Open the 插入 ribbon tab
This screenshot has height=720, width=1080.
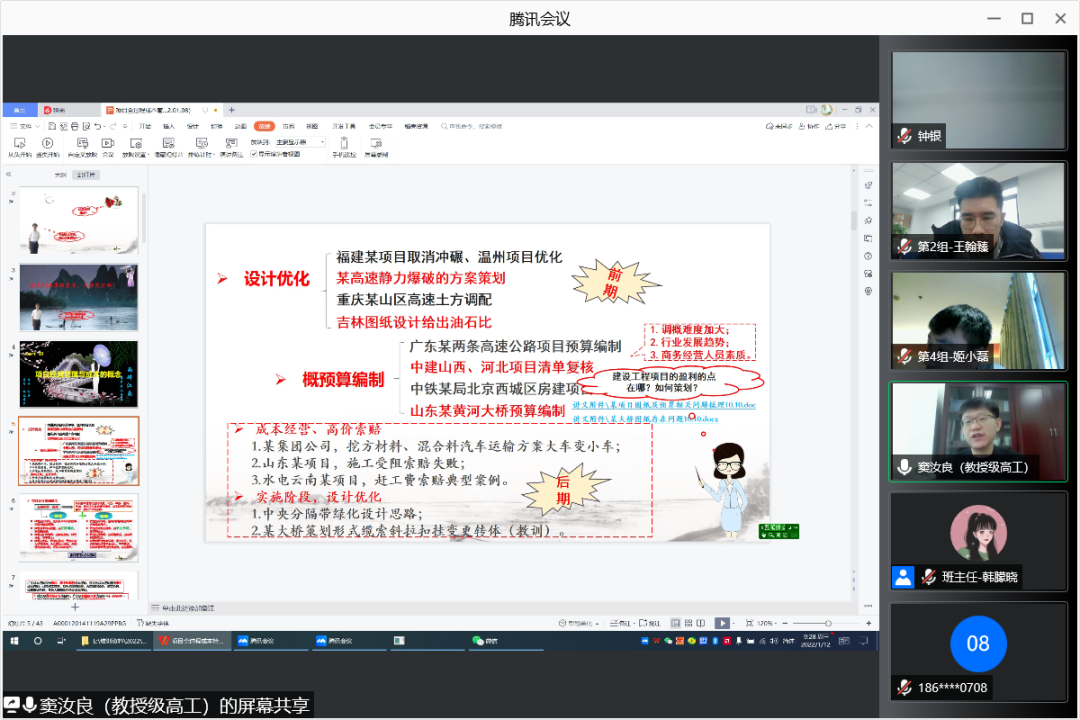tap(169, 126)
